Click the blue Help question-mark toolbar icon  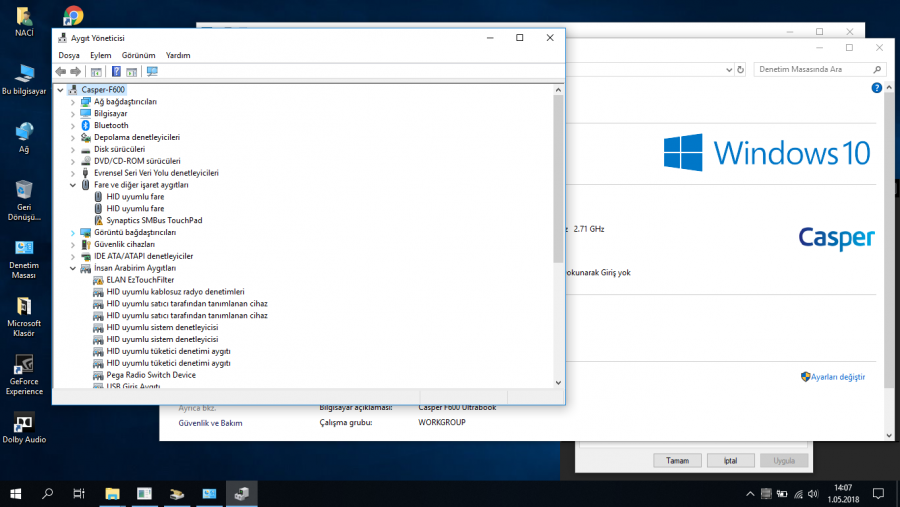(x=116, y=72)
